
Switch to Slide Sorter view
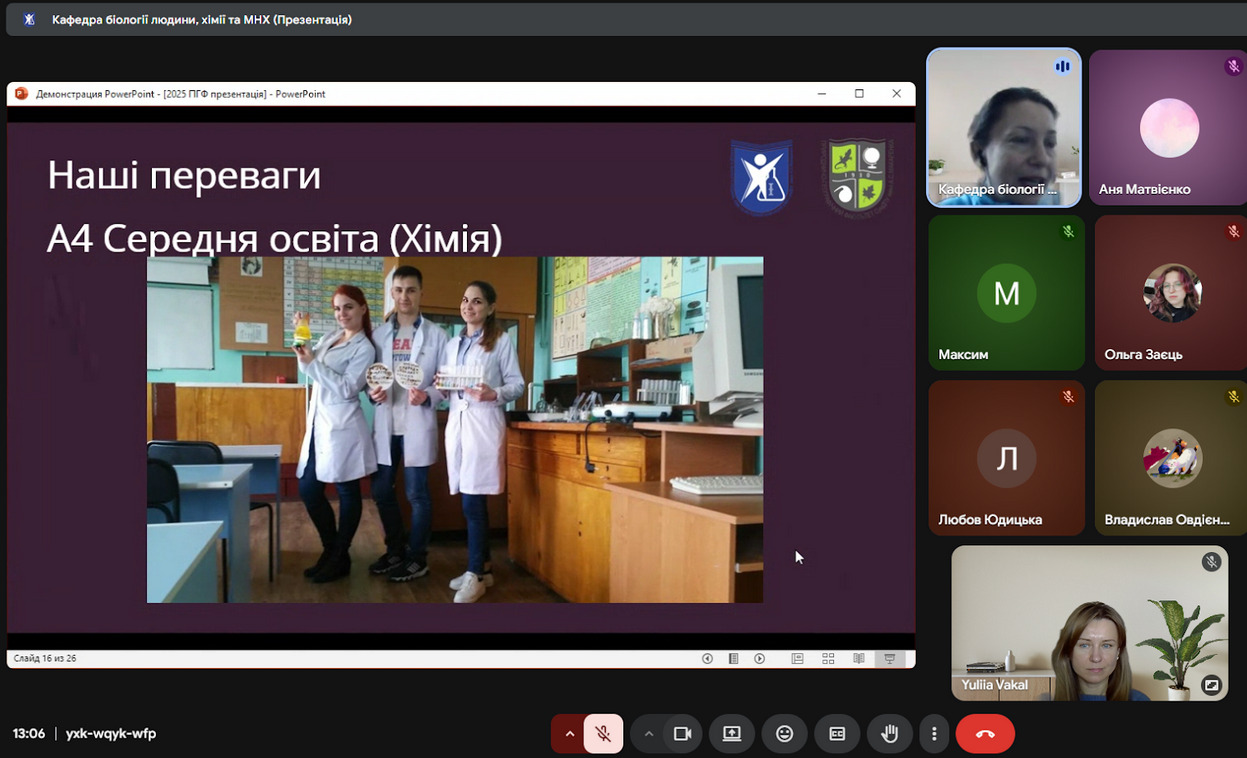tap(828, 659)
